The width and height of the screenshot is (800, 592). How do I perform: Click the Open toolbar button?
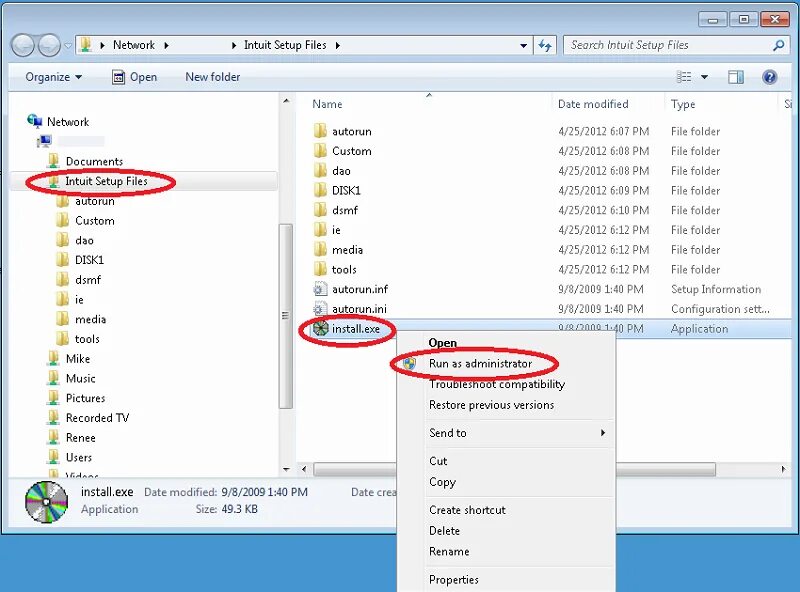click(134, 77)
